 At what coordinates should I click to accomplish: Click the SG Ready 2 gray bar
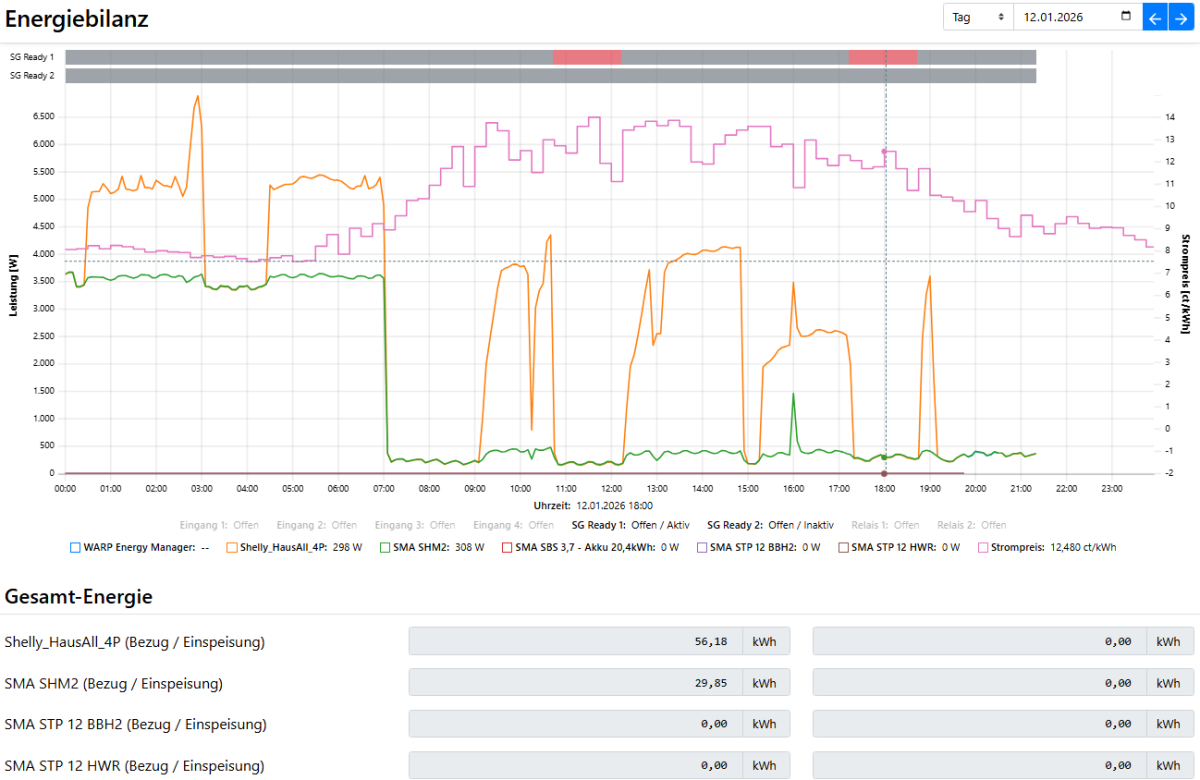click(550, 76)
